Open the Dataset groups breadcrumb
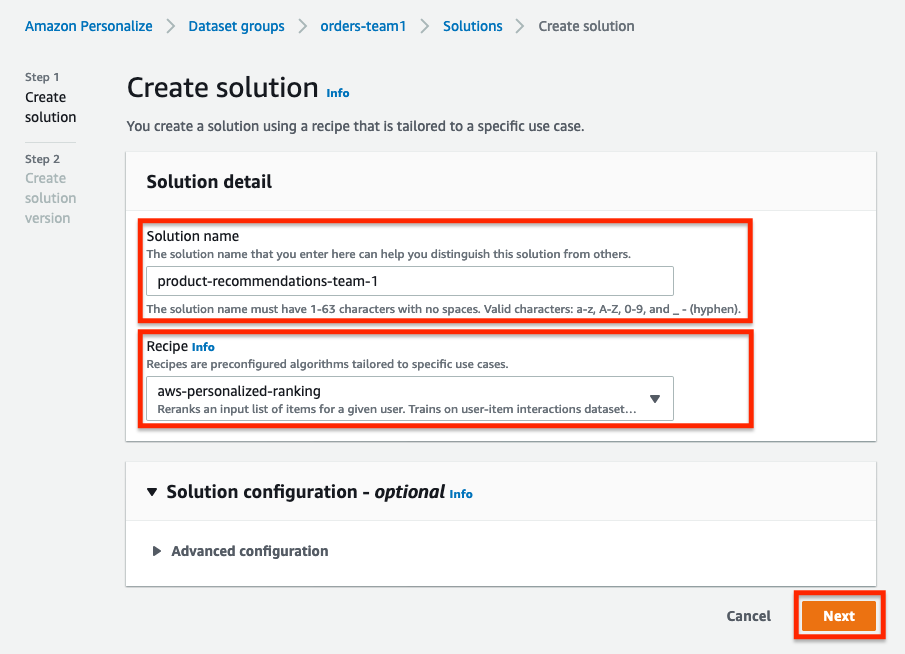The width and height of the screenshot is (905, 654). pos(236,26)
